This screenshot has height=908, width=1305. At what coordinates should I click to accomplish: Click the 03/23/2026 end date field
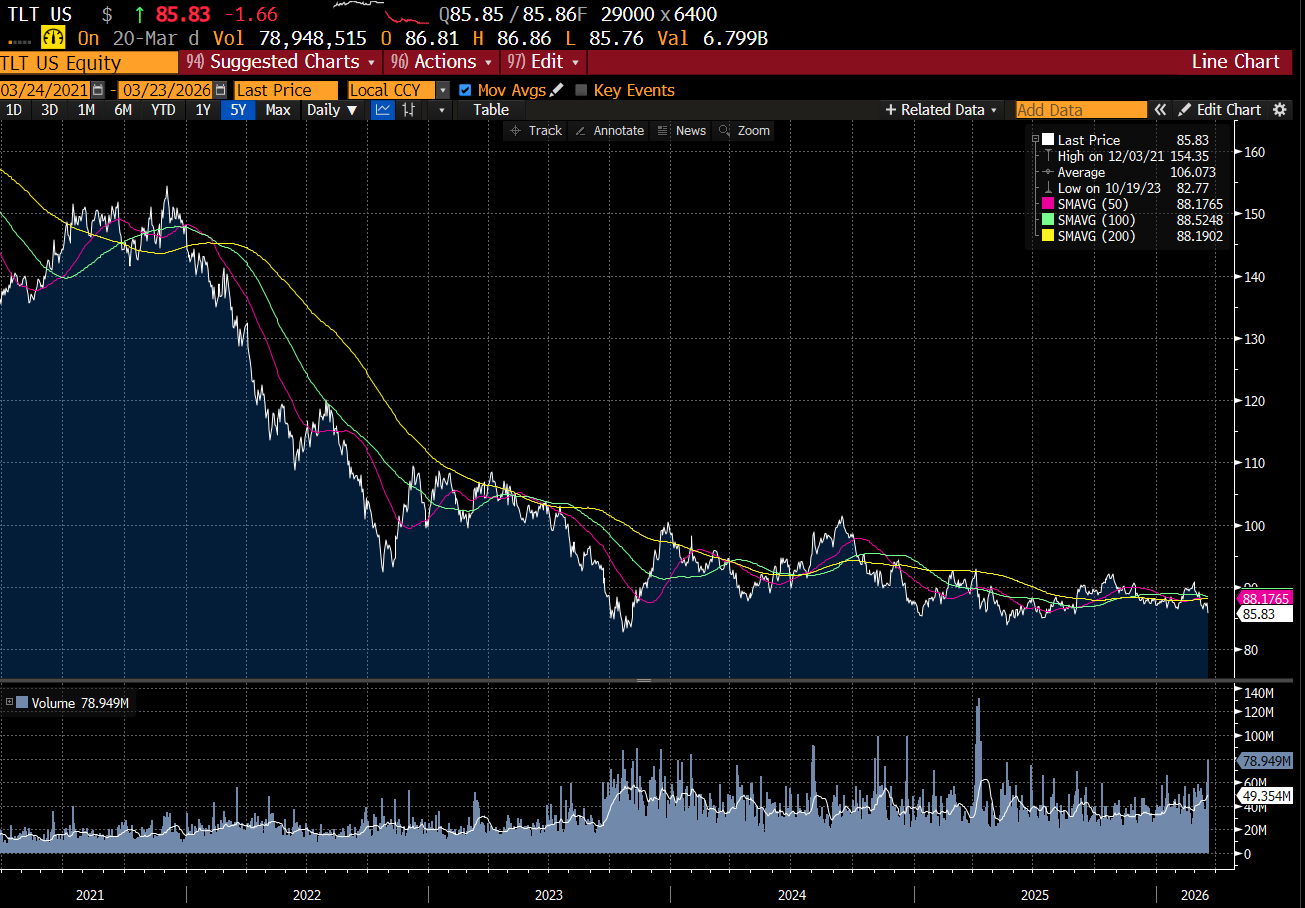166,90
